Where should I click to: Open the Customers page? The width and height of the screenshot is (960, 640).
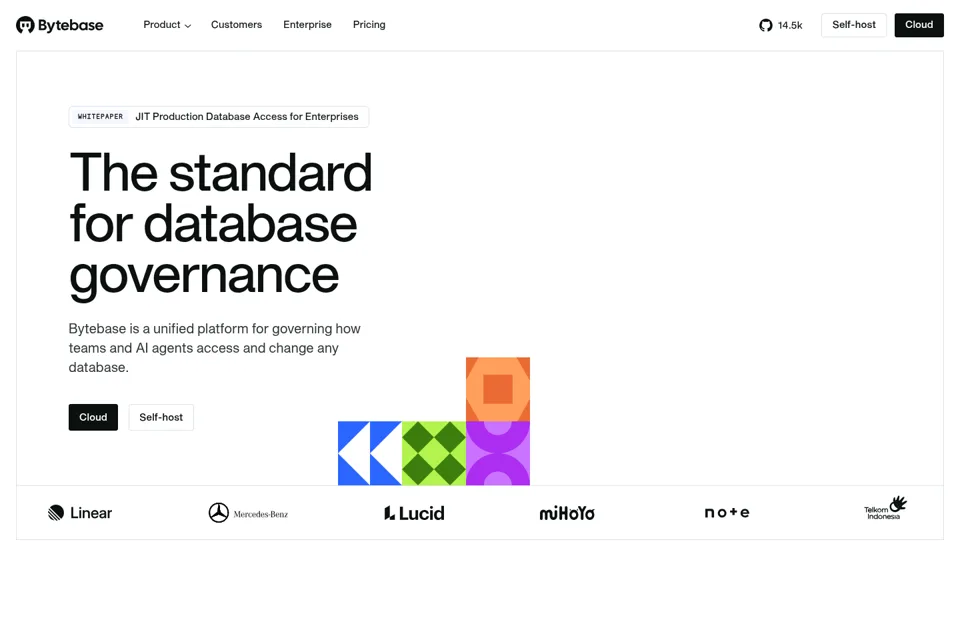pyautogui.click(x=236, y=24)
